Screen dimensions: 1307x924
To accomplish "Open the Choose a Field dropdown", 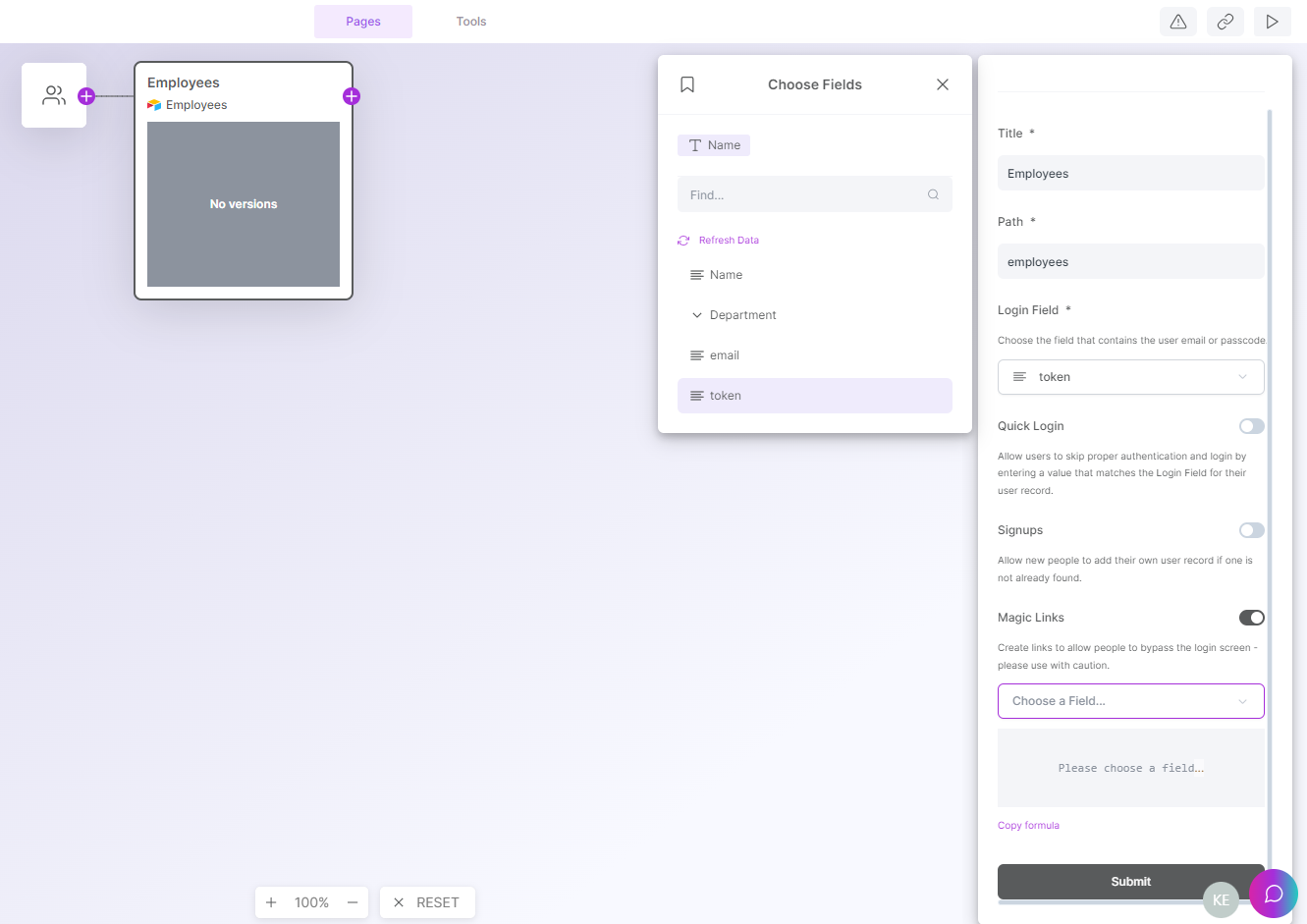I will (1131, 701).
